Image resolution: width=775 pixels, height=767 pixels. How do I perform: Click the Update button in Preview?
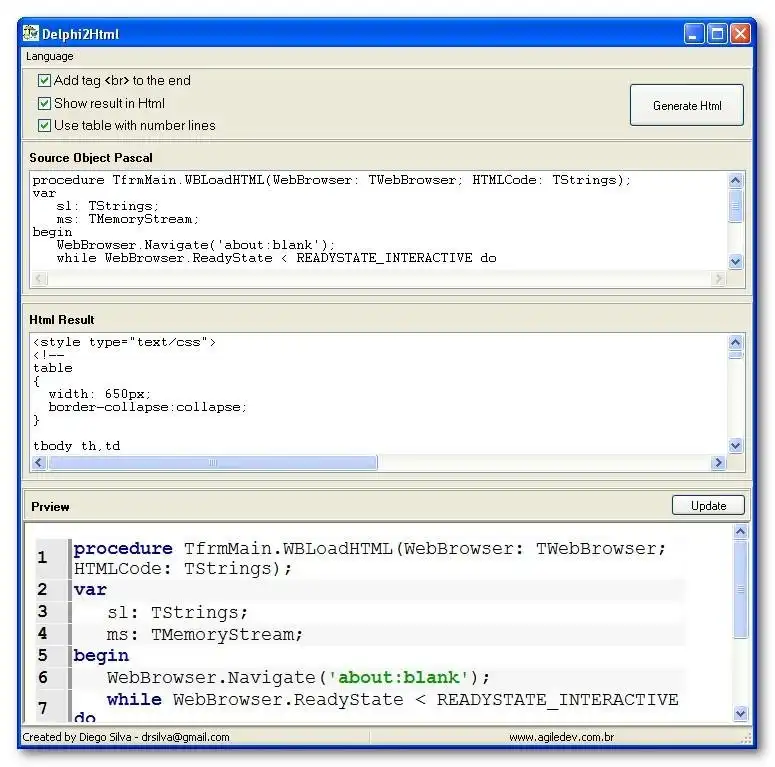tap(708, 506)
